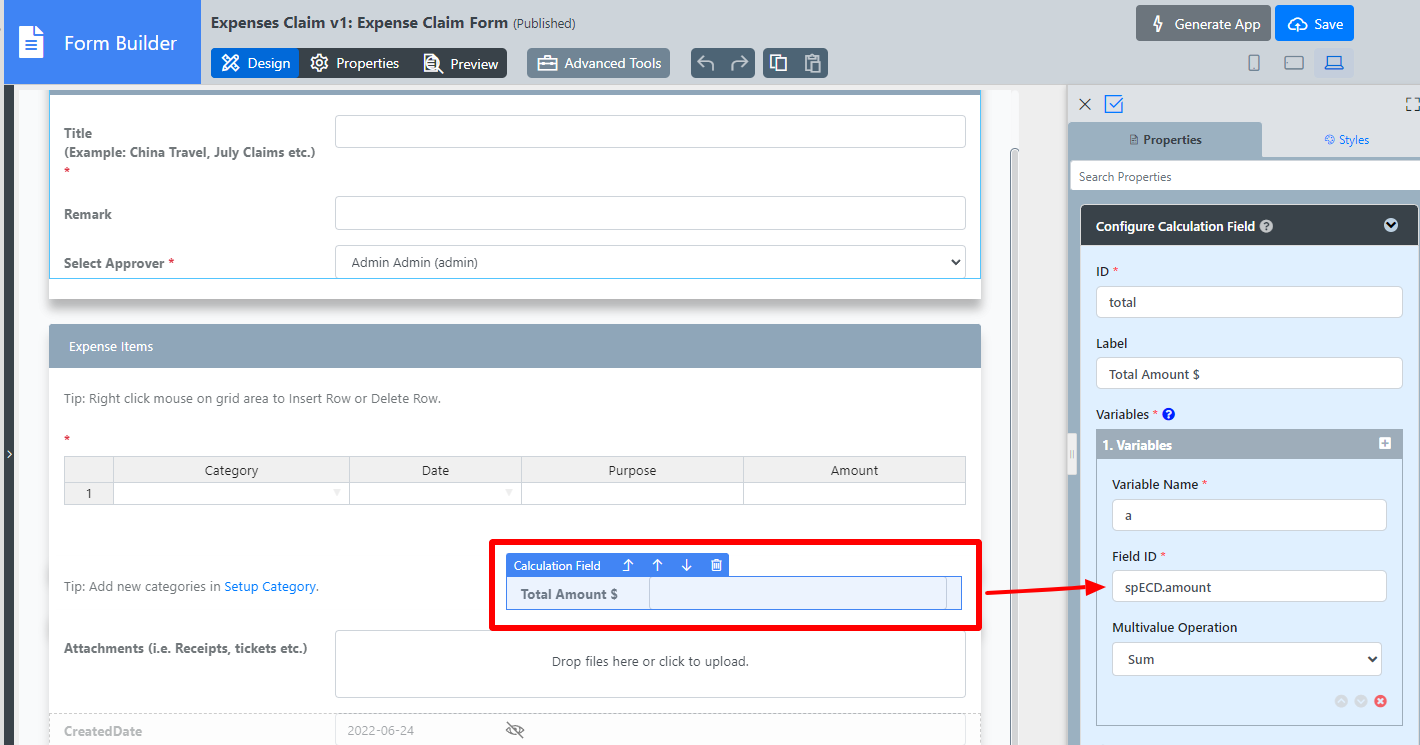Toggle the hidden eye icon beside CreatedDate
The image size is (1420, 745).
pos(515,730)
